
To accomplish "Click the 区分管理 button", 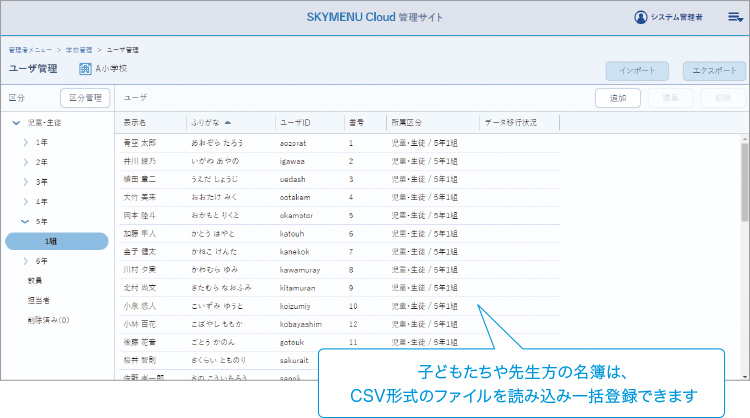I will tap(85, 98).
